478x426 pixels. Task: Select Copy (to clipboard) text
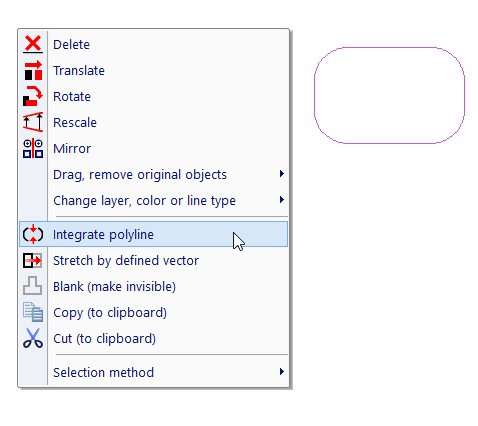[x=110, y=313]
